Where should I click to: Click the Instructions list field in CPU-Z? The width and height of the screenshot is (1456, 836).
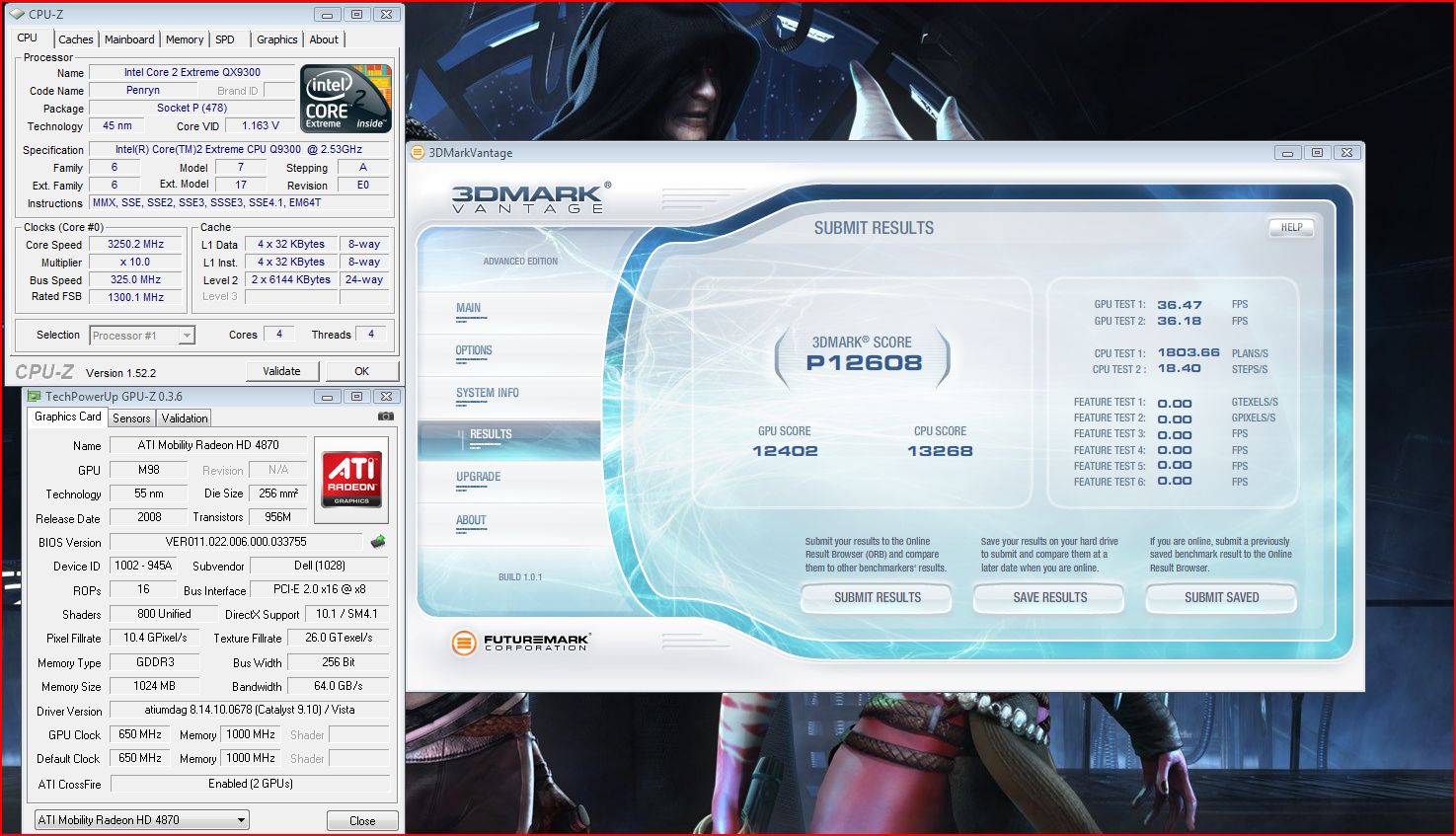pyautogui.click(x=241, y=202)
